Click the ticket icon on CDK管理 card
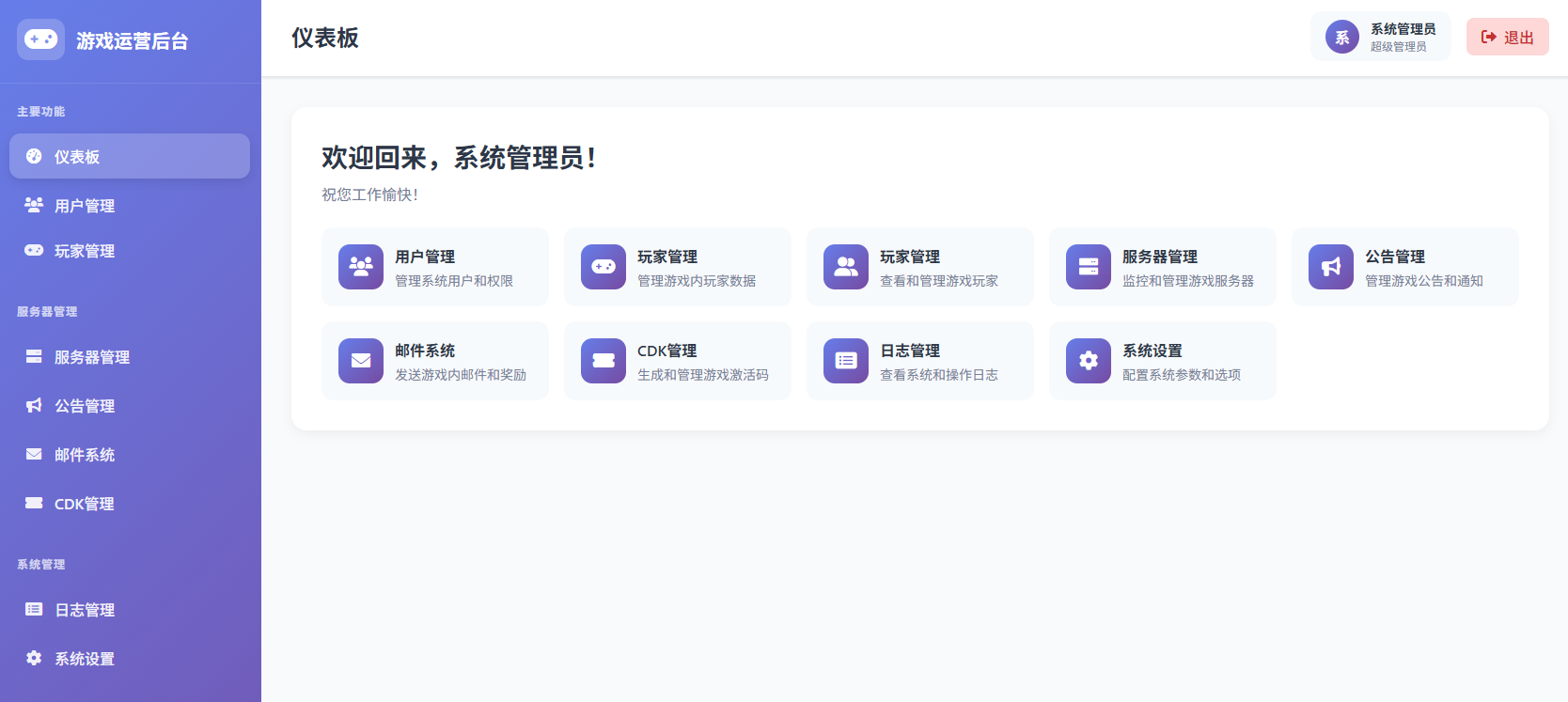The width and height of the screenshot is (1568, 702). click(x=604, y=361)
